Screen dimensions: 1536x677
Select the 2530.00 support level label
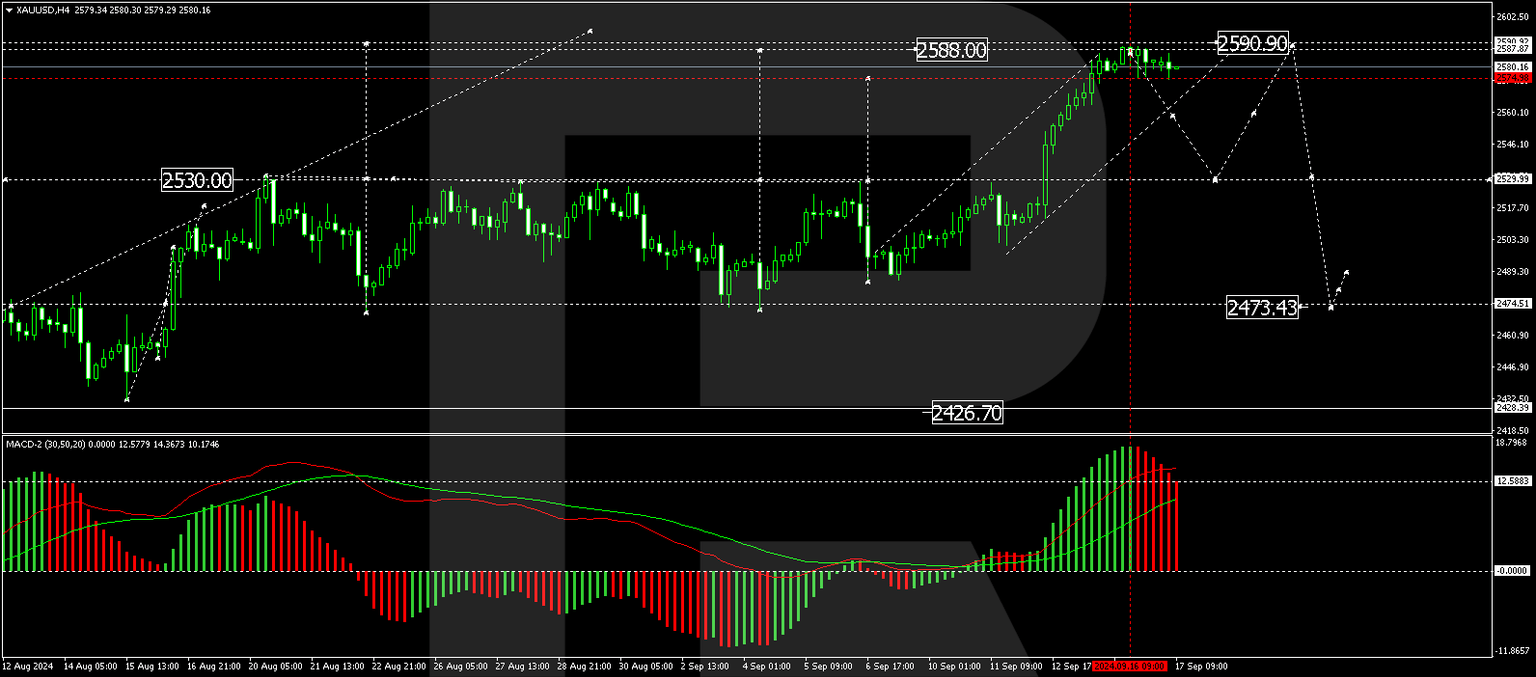coord(196,181)
